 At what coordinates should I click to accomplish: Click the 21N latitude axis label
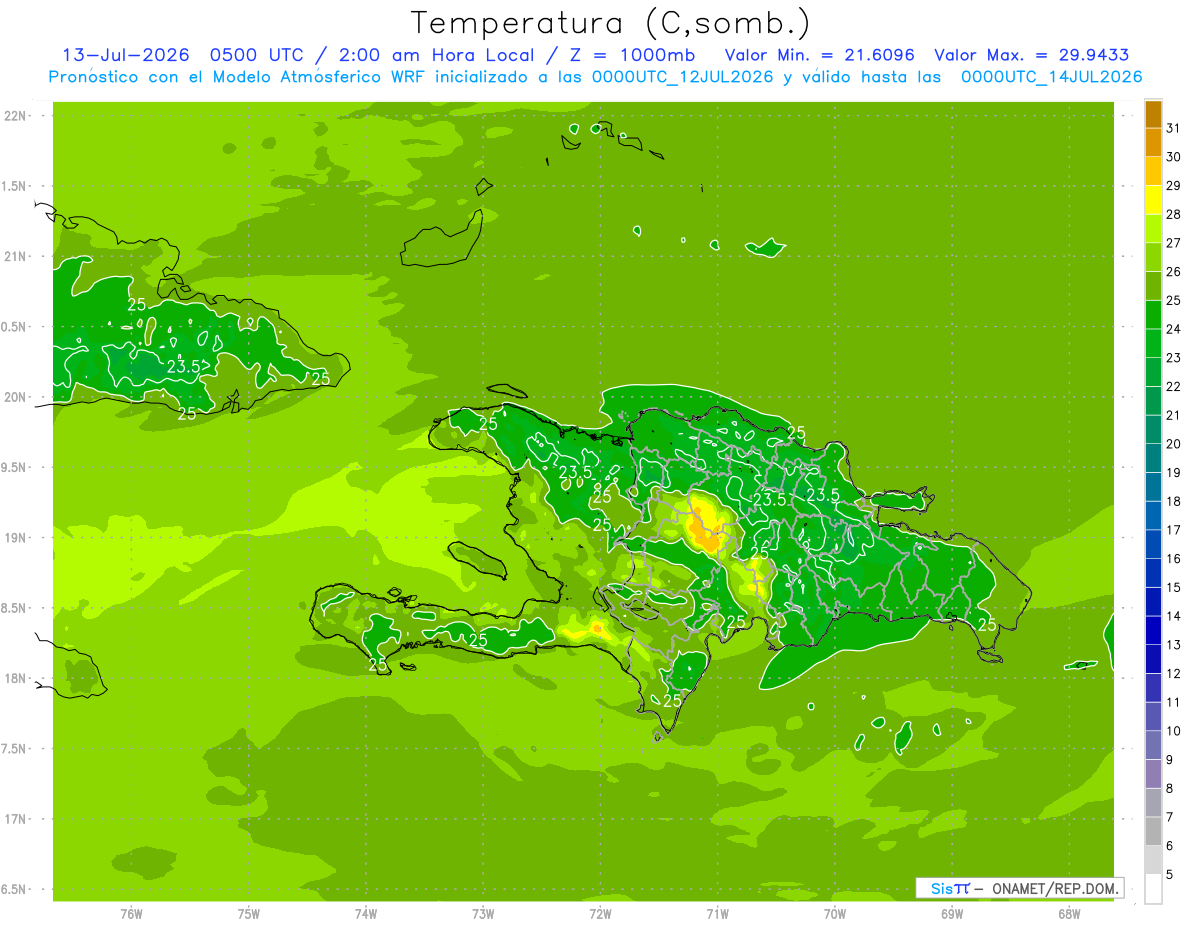17,256
